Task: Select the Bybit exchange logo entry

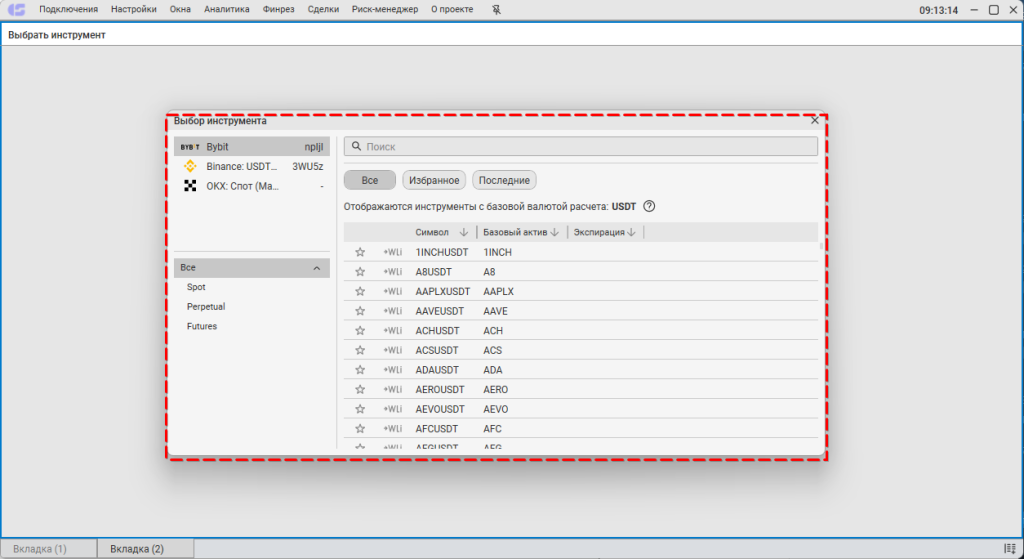Action: pyautogui.click(x=189, y=147)
